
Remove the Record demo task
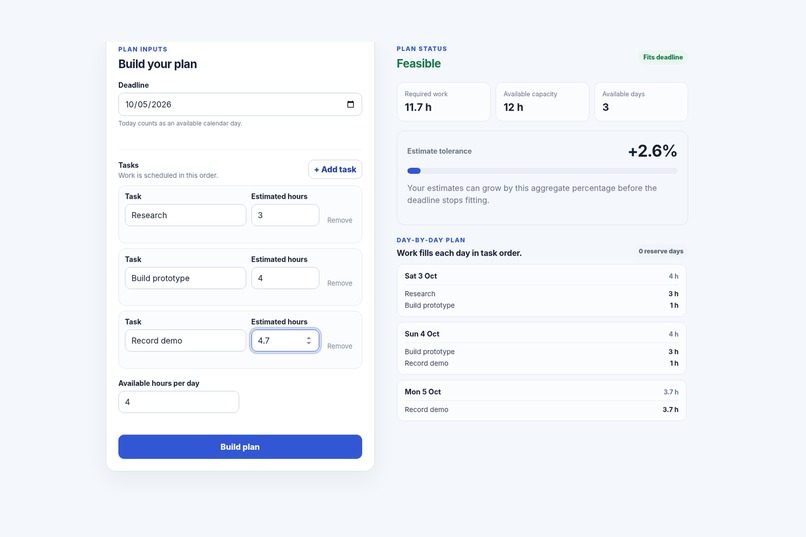[x=340, y=346]
